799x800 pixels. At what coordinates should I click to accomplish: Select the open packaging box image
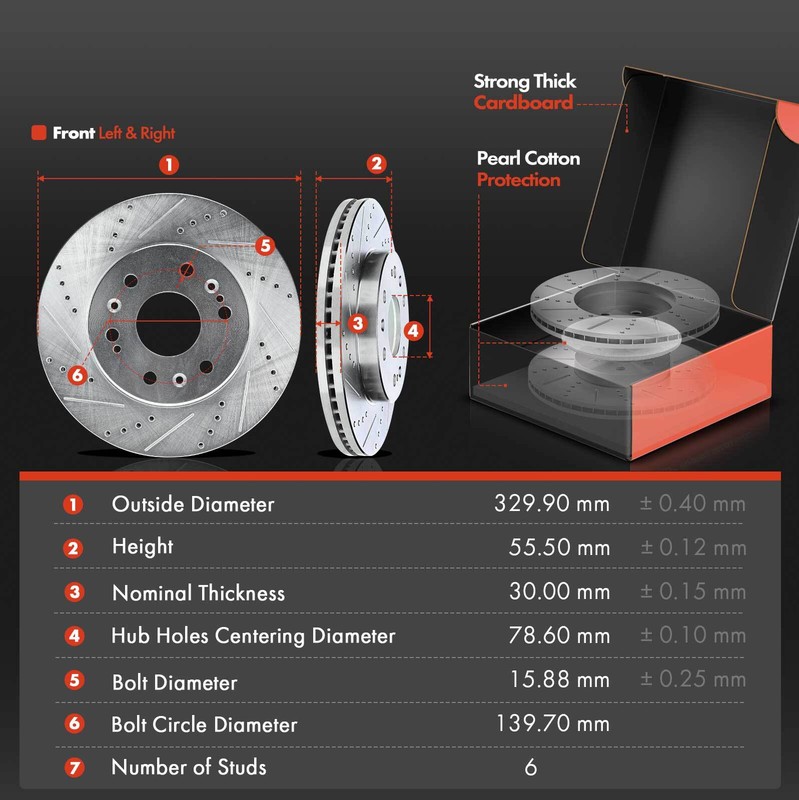tap(633, 263)
